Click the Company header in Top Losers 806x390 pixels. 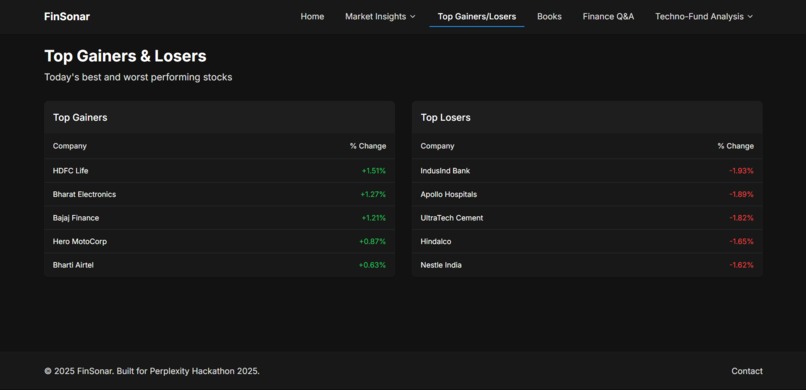(x=437, y=146)
